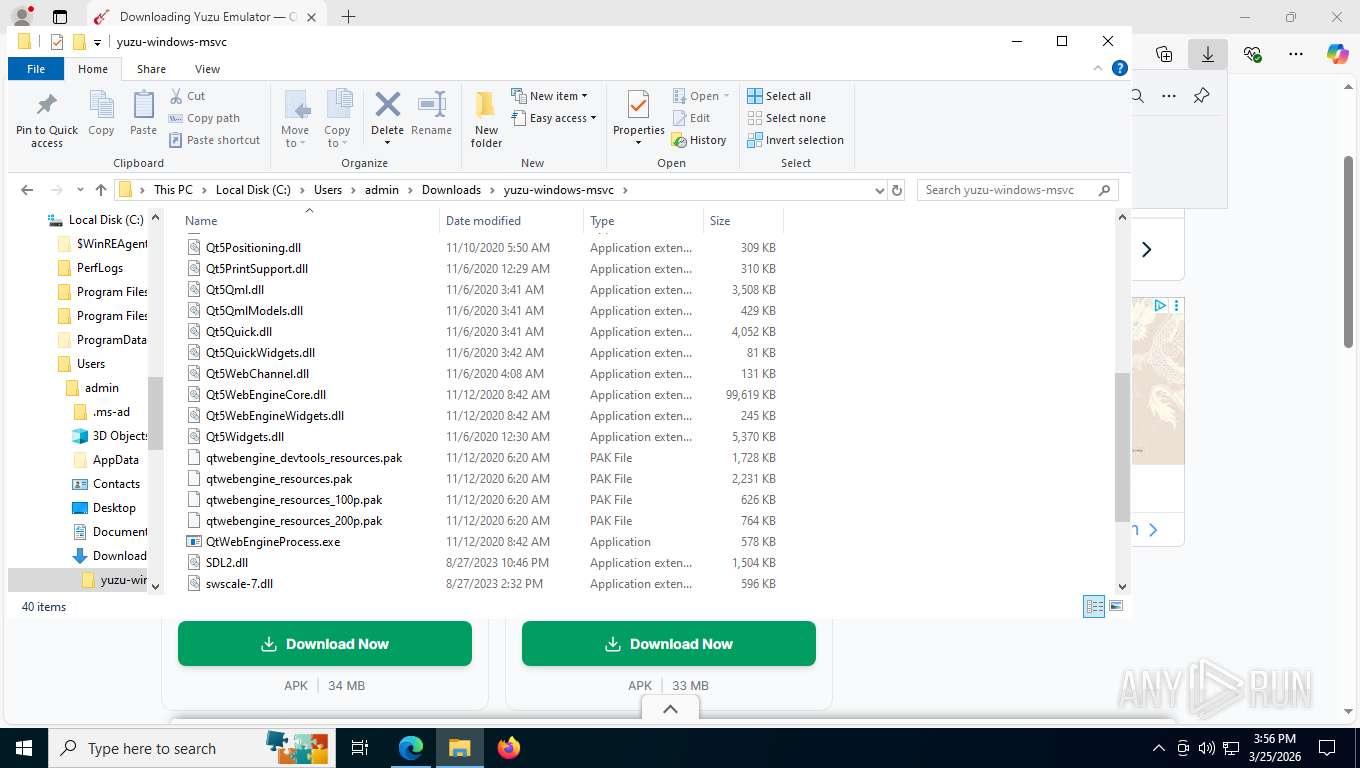
Task: Select the swscale-7.dll file
Action: point(239,584)
